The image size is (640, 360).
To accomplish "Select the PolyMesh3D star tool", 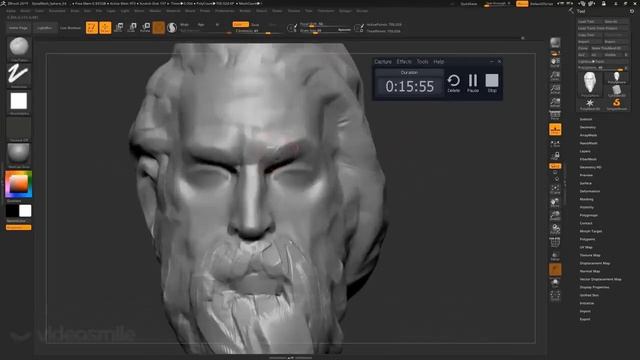I will (590, 104).
